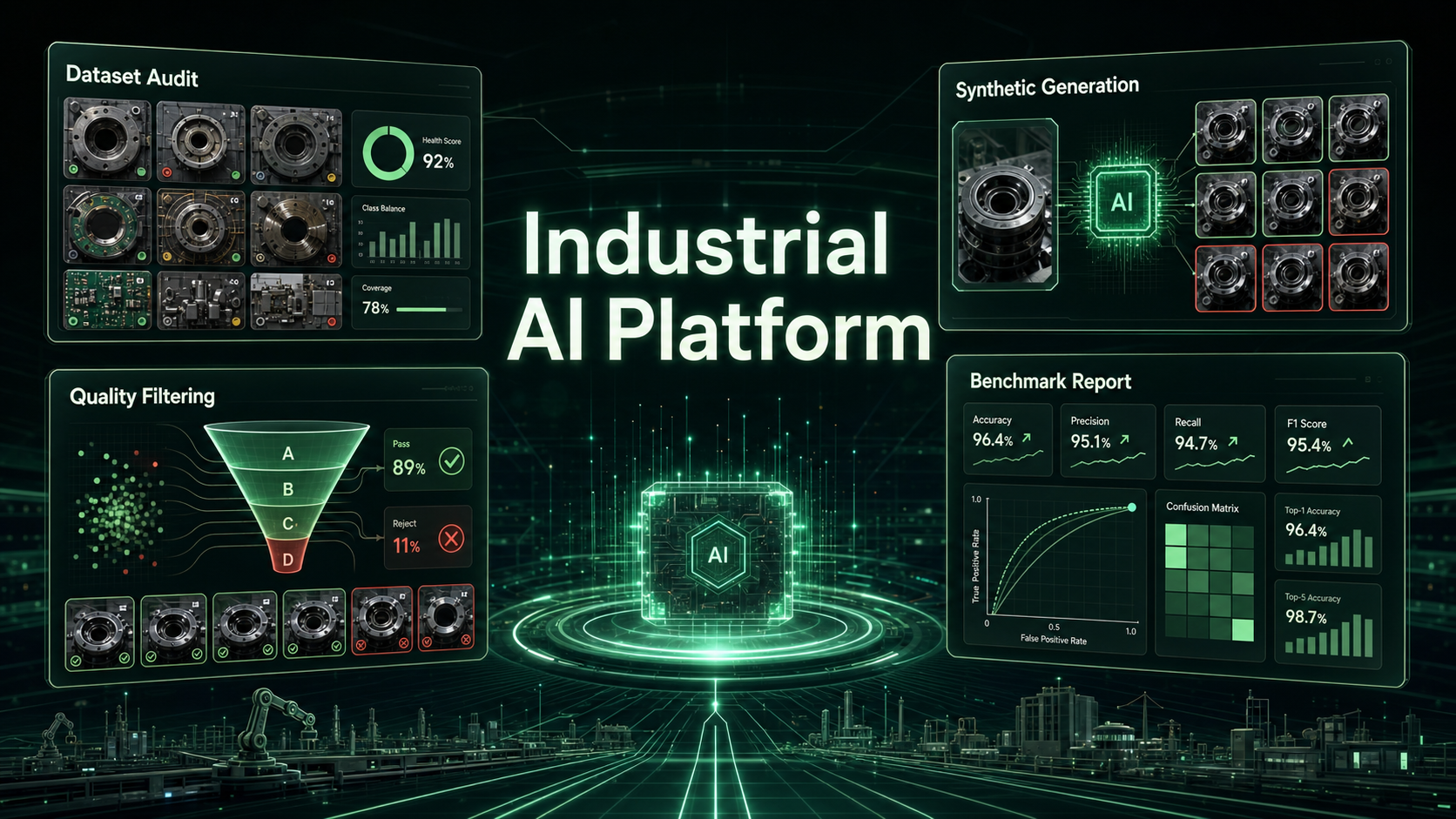
Task: Open the center thumbnail of the Synthetic Generation output grid
Action: pyautogui.click(x=1292, y=203)
